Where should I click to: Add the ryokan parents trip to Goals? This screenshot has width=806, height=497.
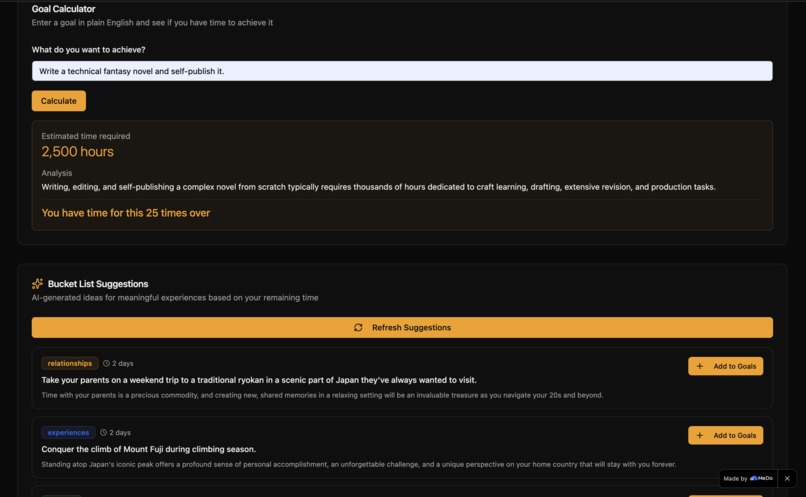[725, 366]
